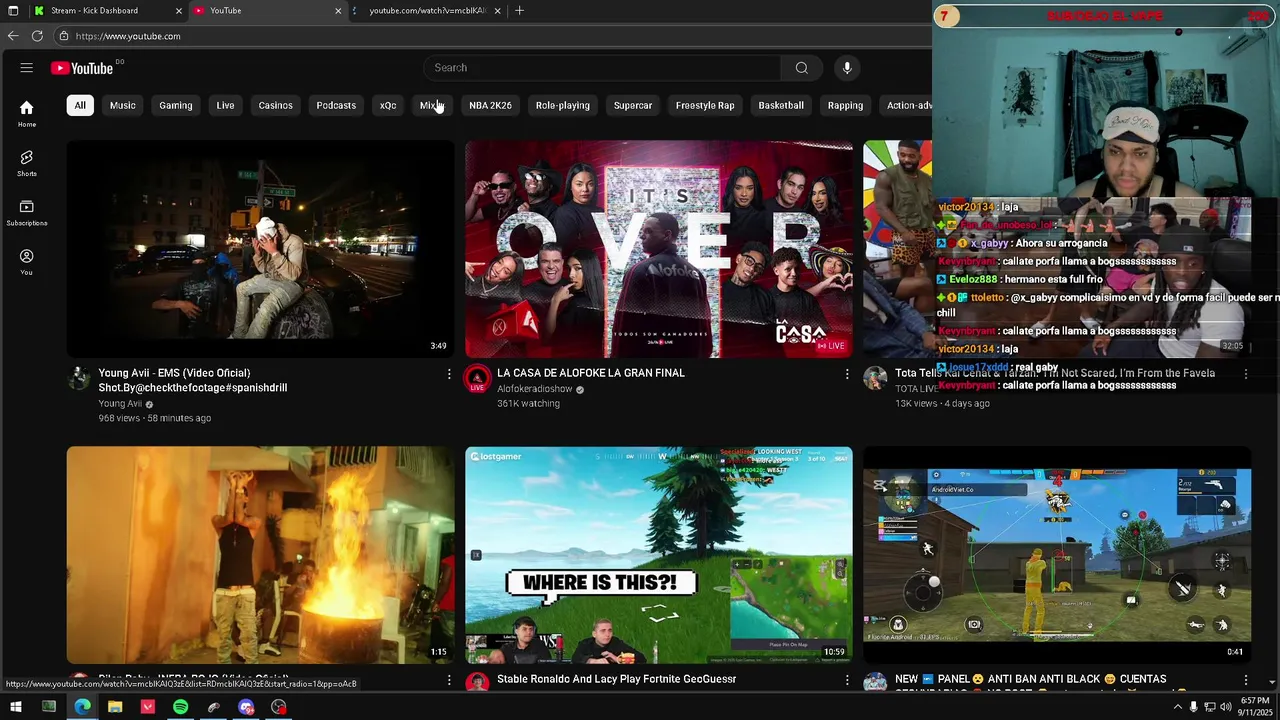
Task: Open Subscriptions in the left sidebar
Action: [27, 212]
